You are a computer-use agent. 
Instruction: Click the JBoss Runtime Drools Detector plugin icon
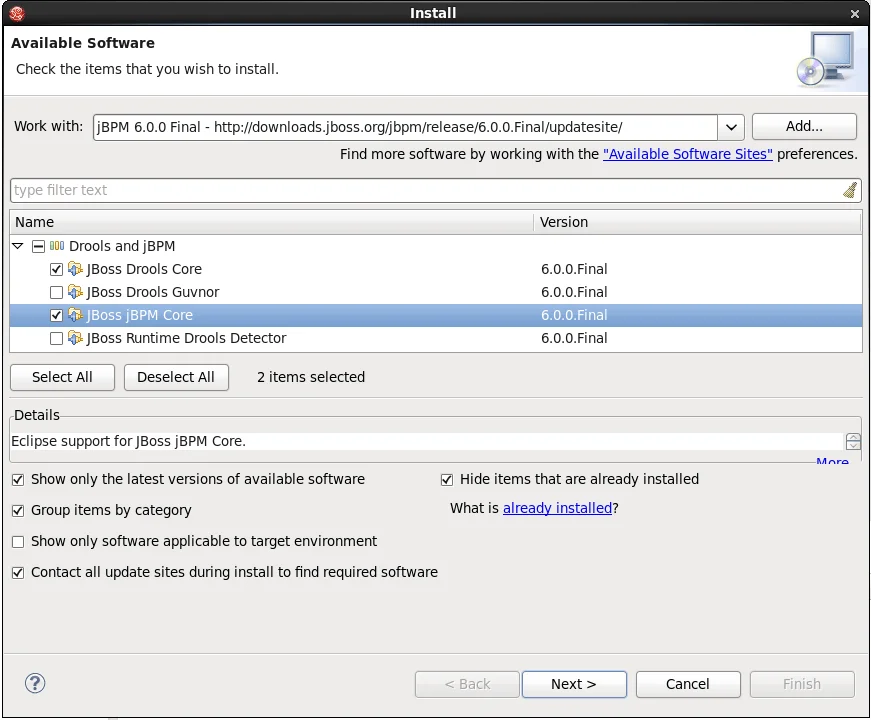pyautogui.click(x=76, y=338)
